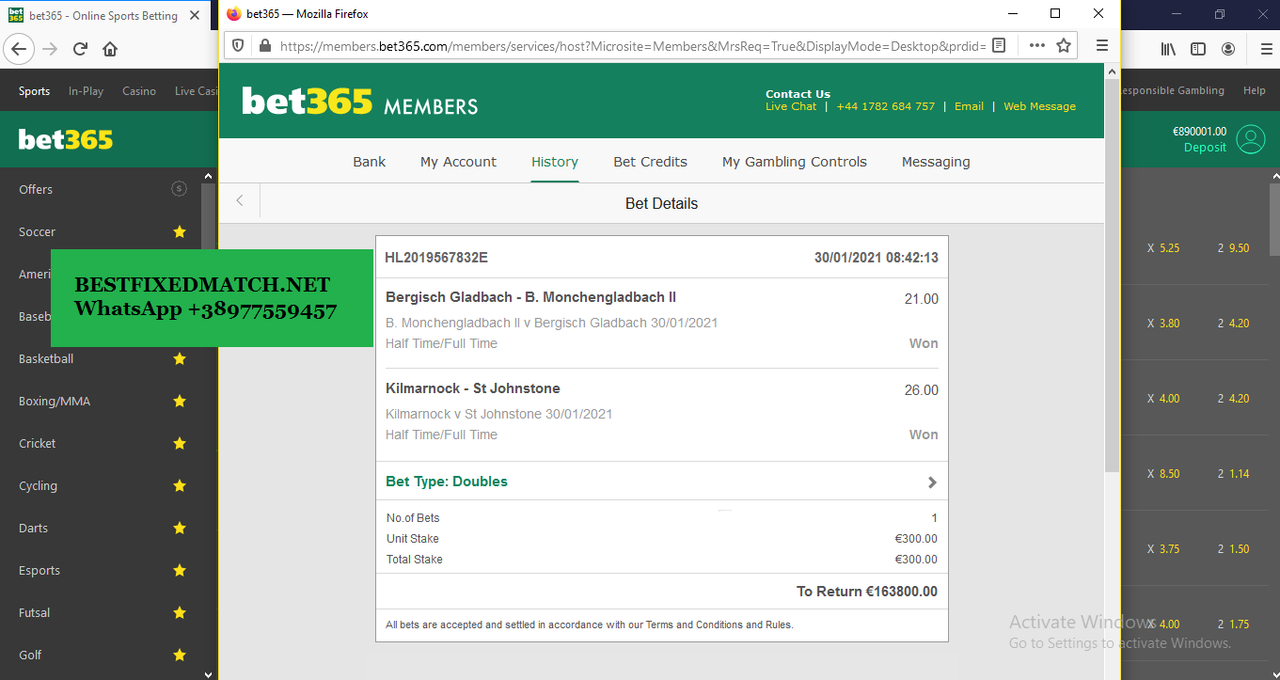
Task: Toggle Basketball favorite star
Action: tap(180, 359)
